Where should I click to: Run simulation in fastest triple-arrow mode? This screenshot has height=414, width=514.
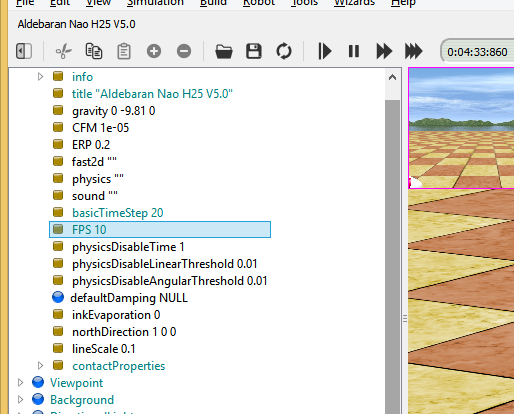[414, 51]
